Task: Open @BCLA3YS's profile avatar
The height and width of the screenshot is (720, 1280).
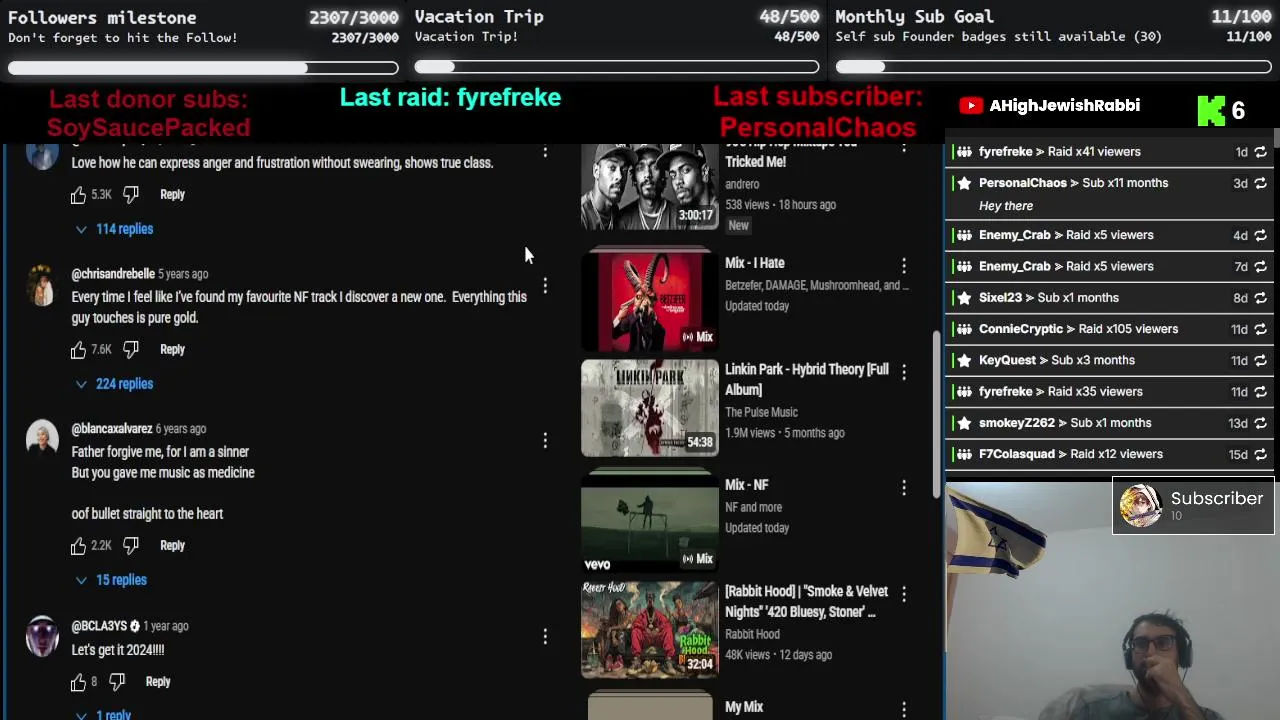Action: [42, 636]
